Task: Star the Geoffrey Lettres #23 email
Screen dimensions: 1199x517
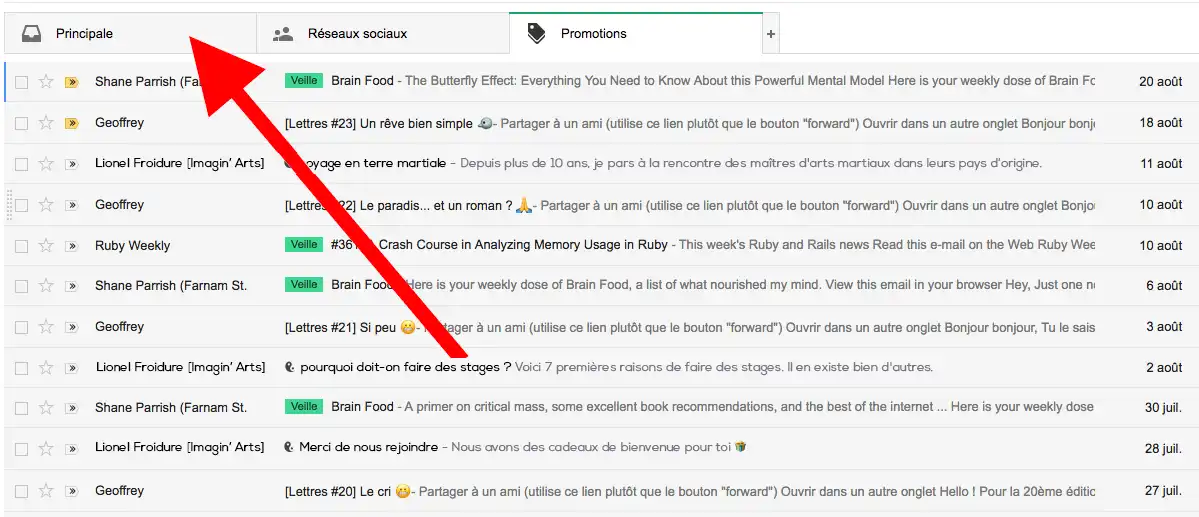Action: [x=46, y=122]
